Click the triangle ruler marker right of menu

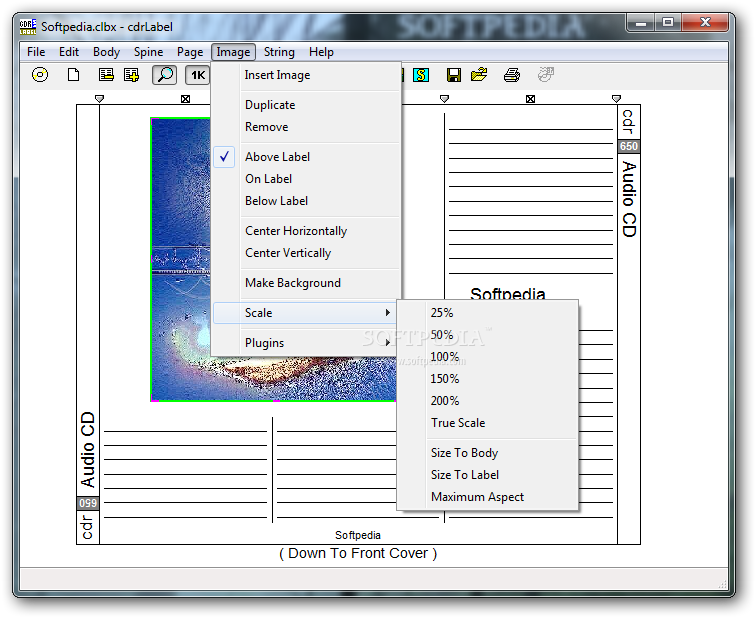pyautogui.click(x=445, y=99)
